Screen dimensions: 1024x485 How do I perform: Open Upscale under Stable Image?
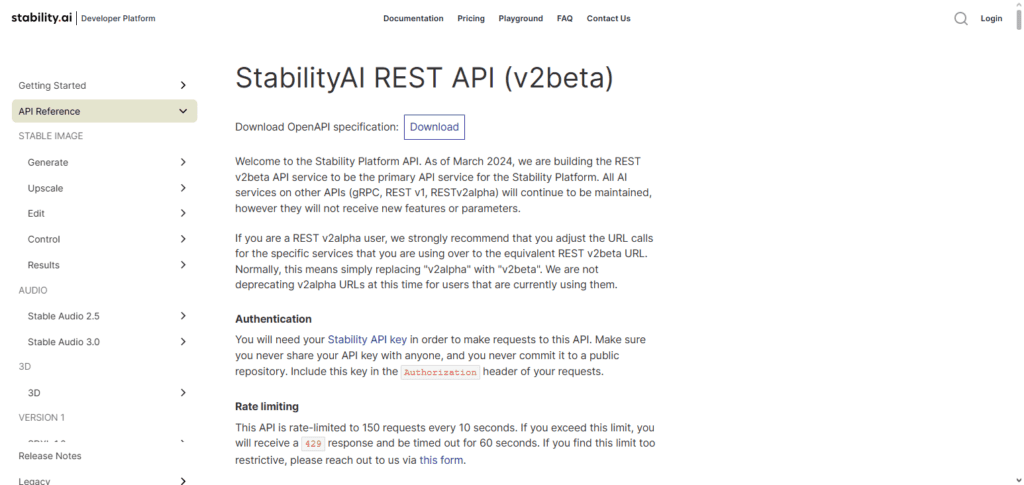pos(45,188)
